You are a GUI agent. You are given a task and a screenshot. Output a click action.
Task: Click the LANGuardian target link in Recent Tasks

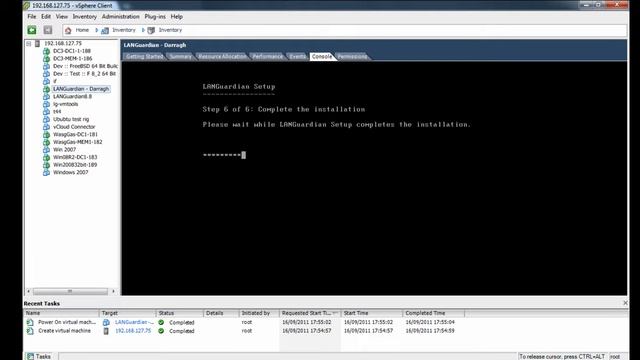point(134,322)
